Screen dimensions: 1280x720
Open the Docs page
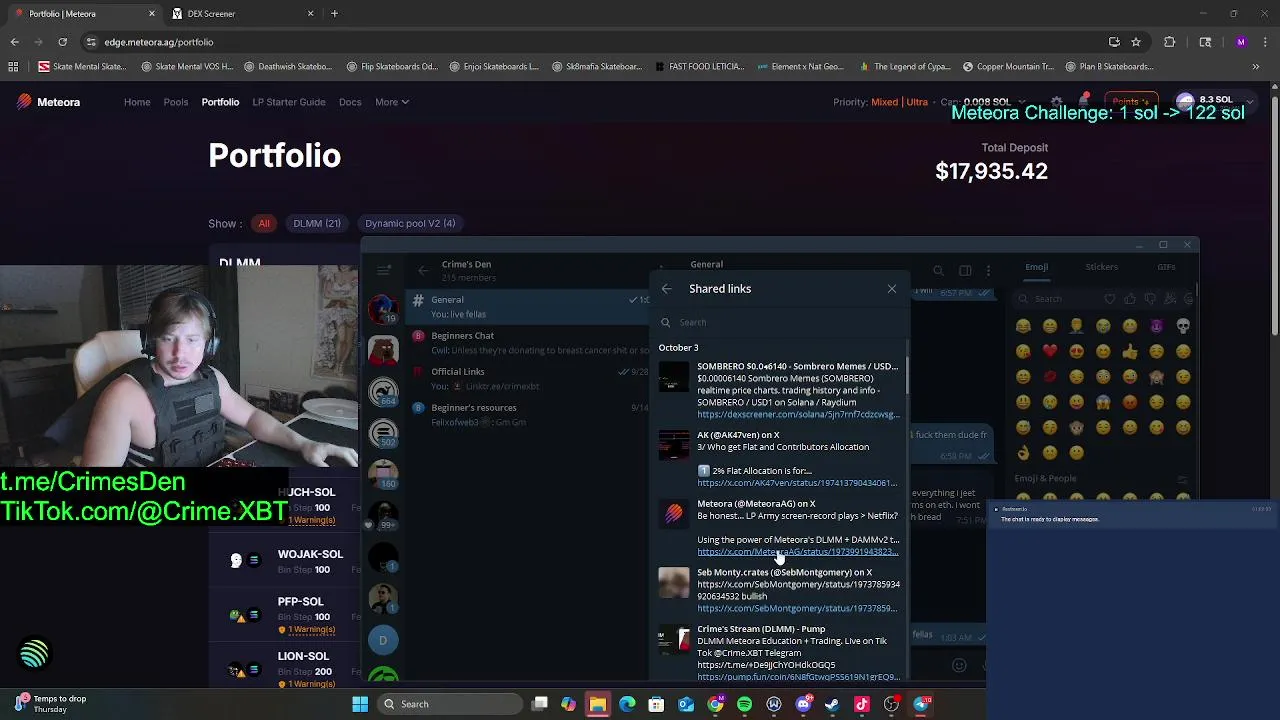tap(350, 102)
